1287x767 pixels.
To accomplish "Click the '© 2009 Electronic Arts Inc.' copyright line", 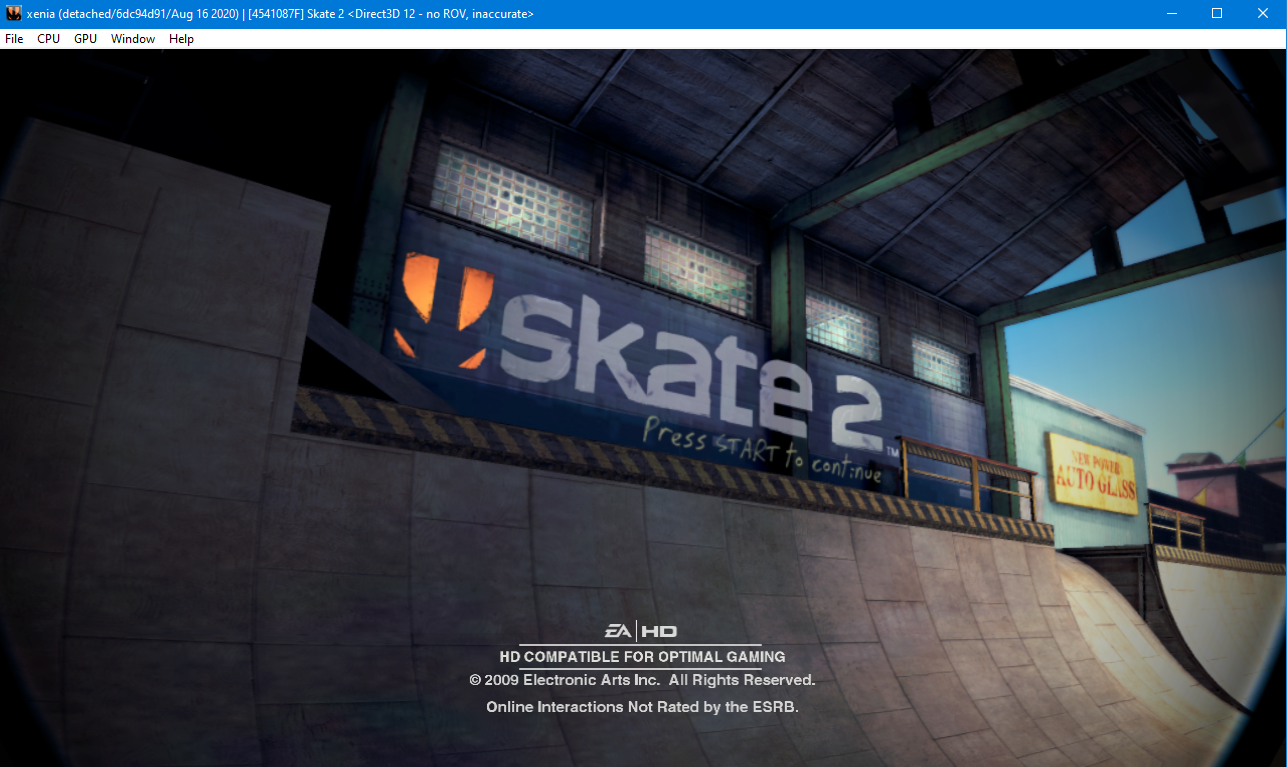I will tap(642, 680).
